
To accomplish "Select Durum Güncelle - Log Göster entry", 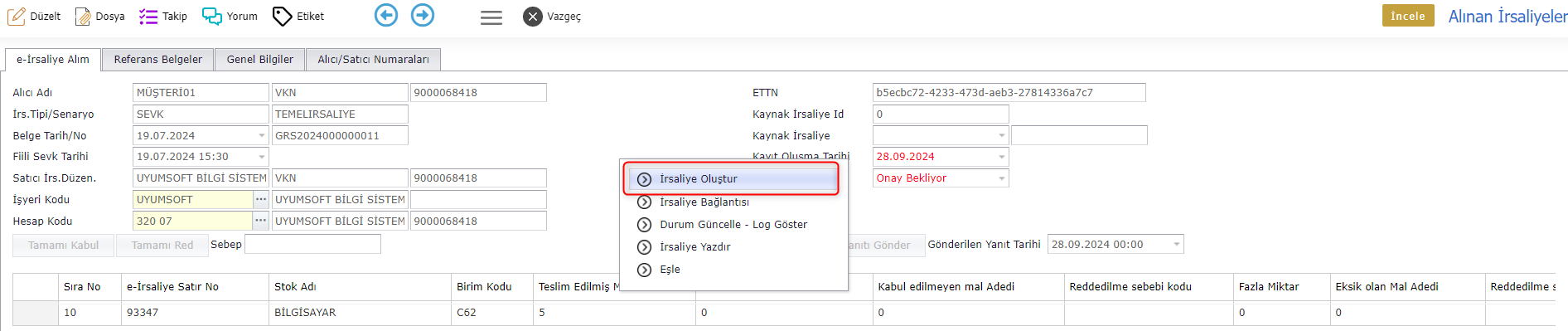I will (733, 224).
